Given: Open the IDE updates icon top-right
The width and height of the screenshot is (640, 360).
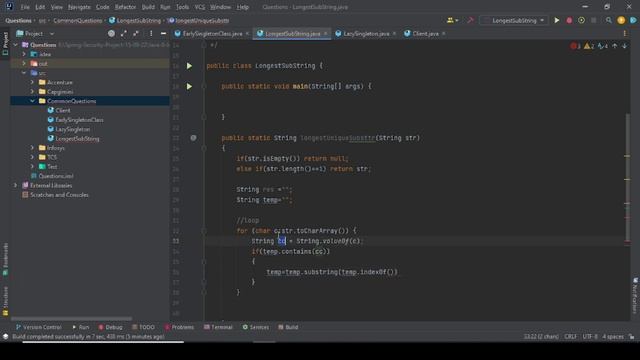Looking at the screenshot, I should tap(621, 20).
